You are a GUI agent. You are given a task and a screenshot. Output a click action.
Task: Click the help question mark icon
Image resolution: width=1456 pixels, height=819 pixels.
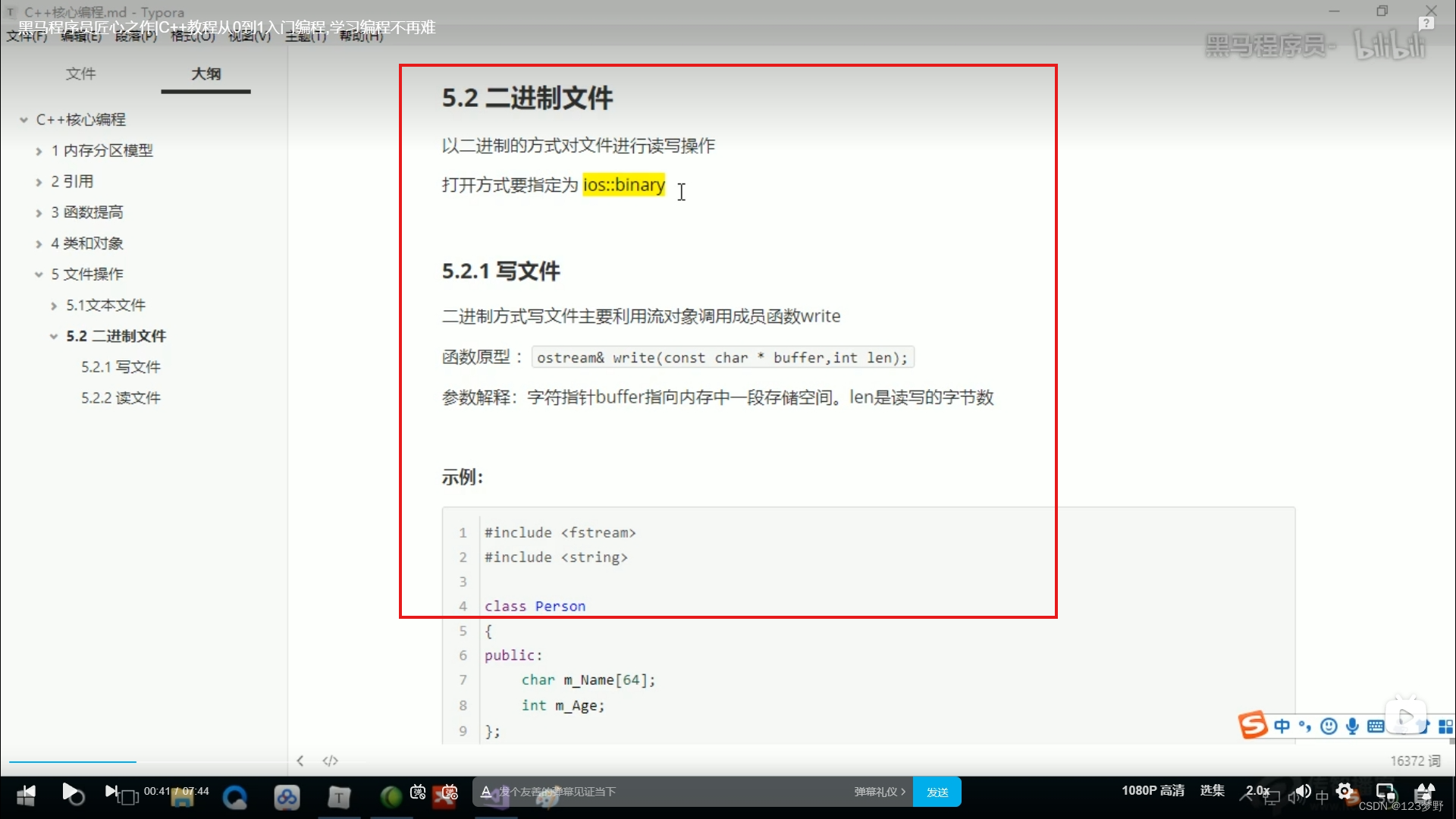[x=1426, y=24]
